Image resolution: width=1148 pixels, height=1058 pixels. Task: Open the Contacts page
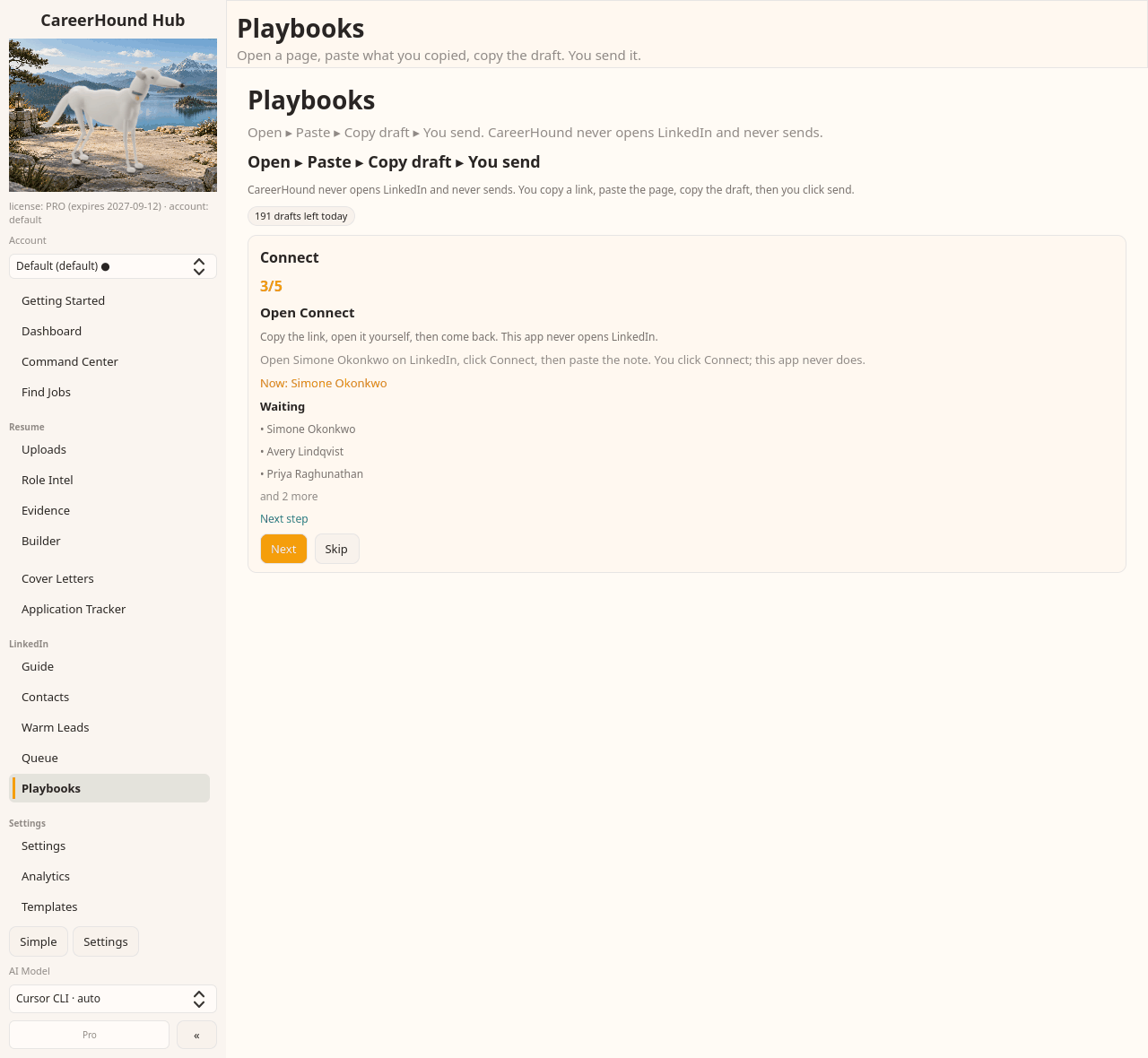click(x=109, y=697)
